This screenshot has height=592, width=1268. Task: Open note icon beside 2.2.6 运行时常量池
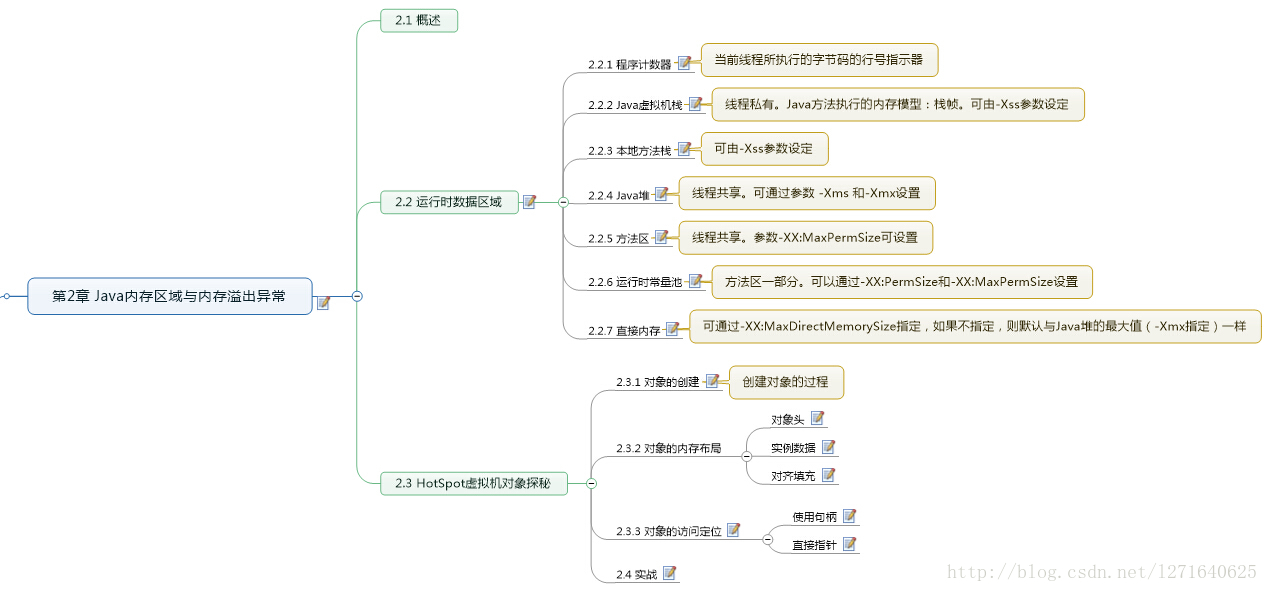[695, 281]
